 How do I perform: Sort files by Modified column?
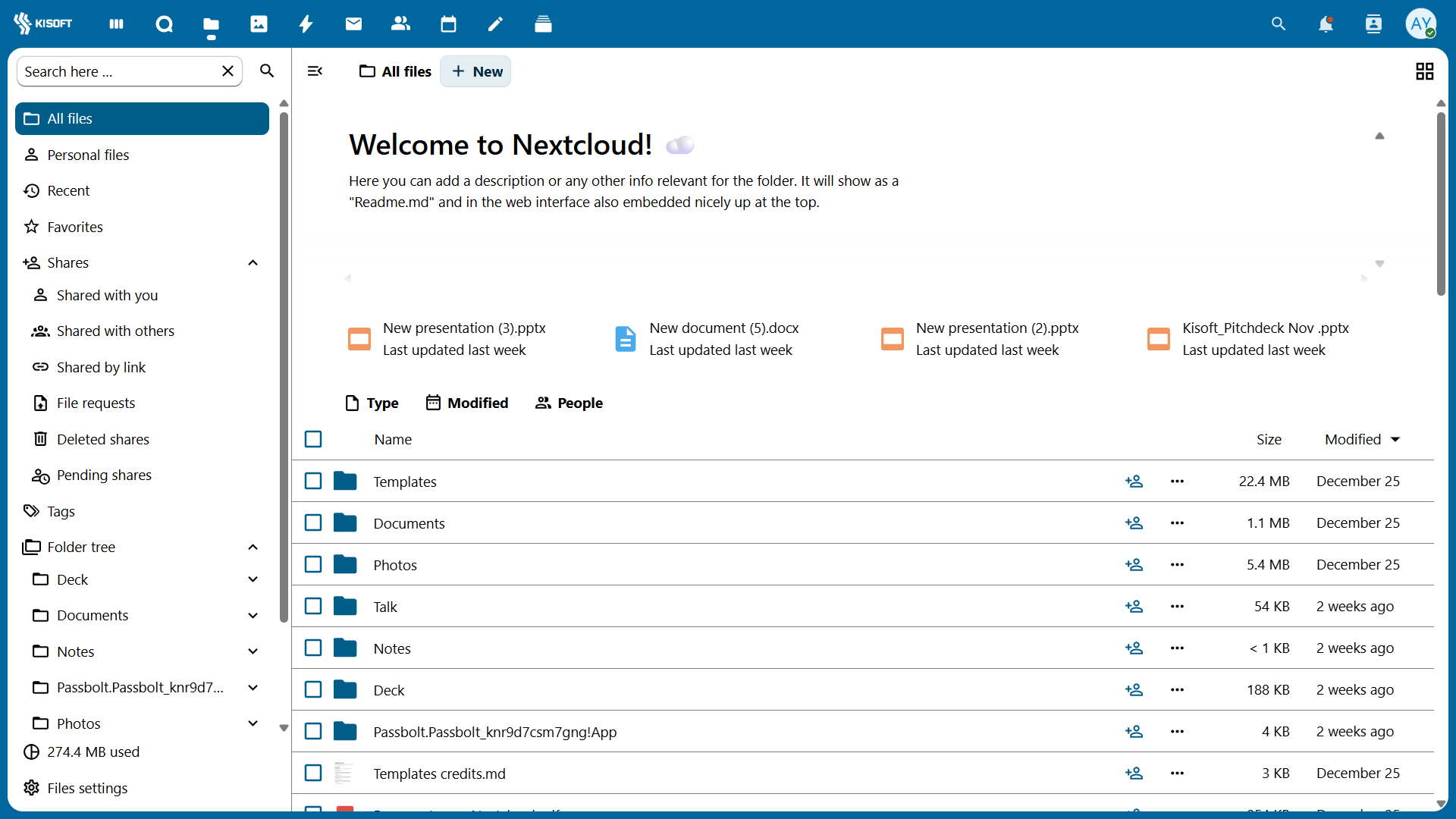1362,440
